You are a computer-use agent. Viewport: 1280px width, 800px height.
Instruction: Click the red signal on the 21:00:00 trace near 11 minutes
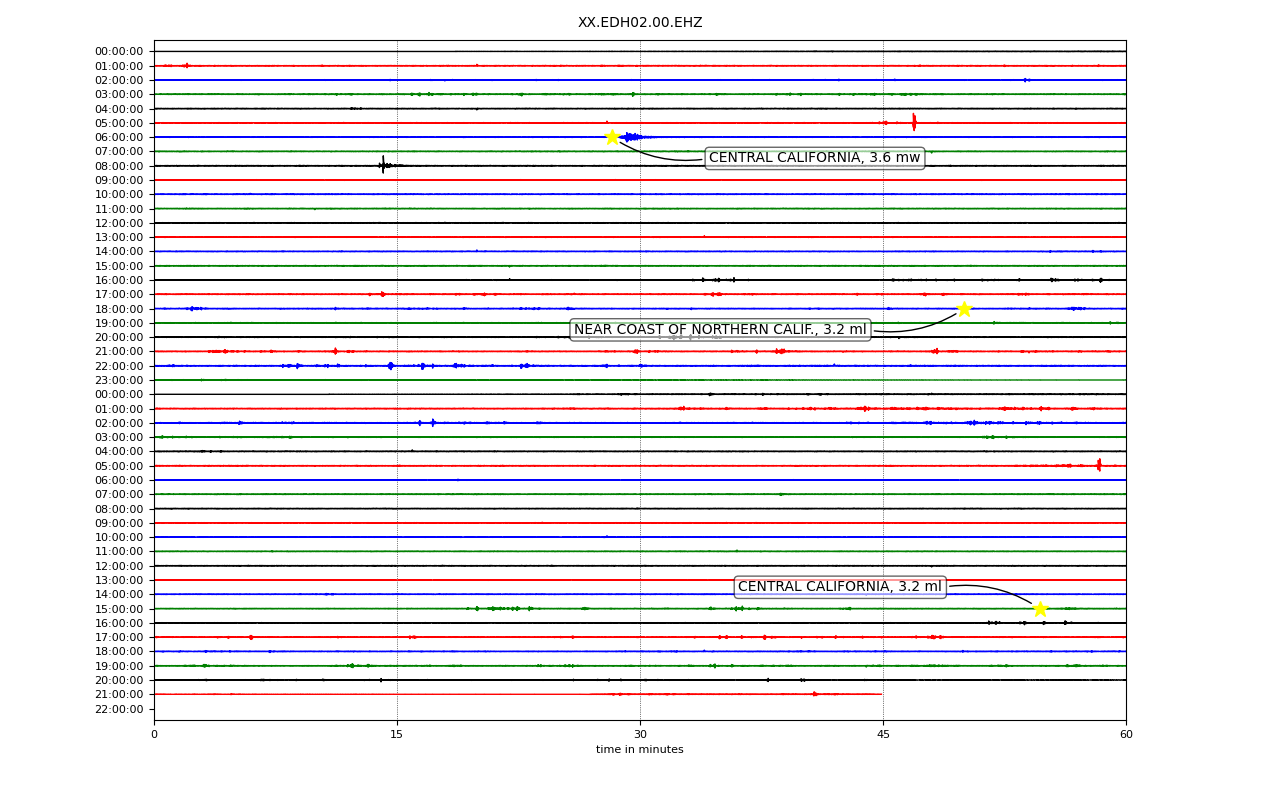click(335, 351)
